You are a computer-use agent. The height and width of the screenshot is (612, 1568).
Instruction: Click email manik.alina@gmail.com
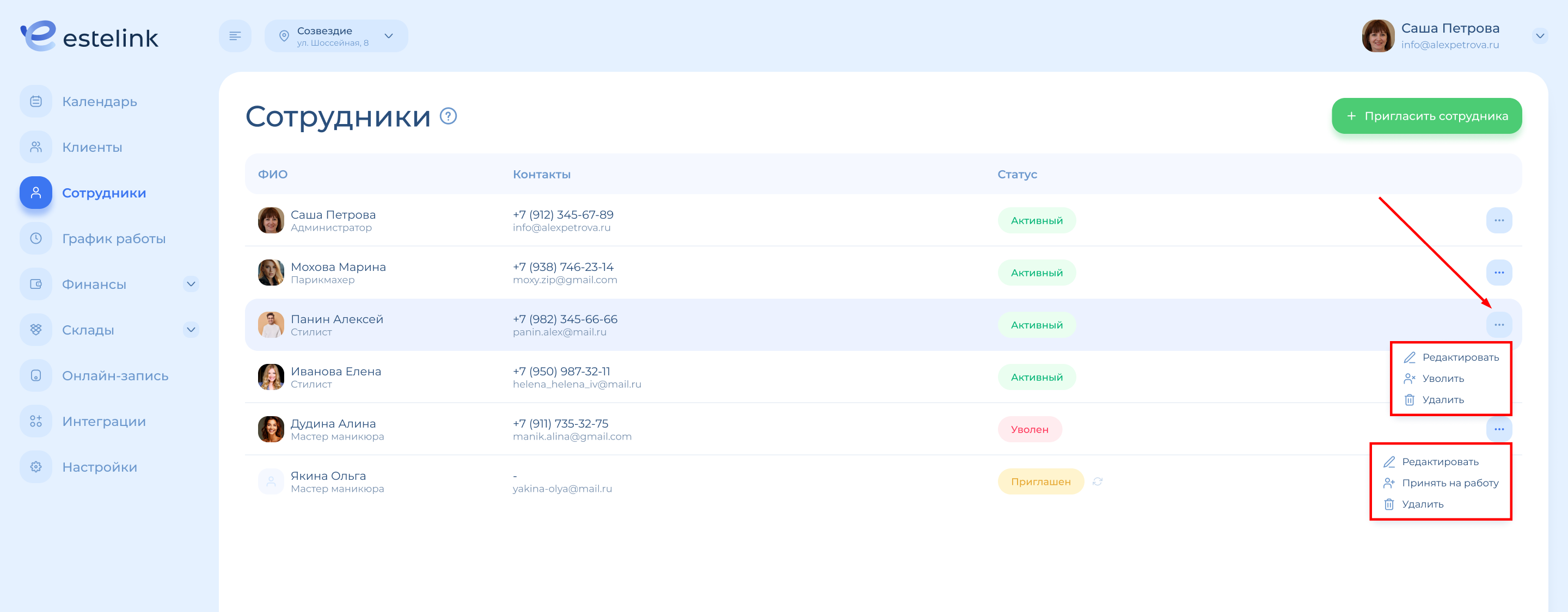click(x=572, y=436)
